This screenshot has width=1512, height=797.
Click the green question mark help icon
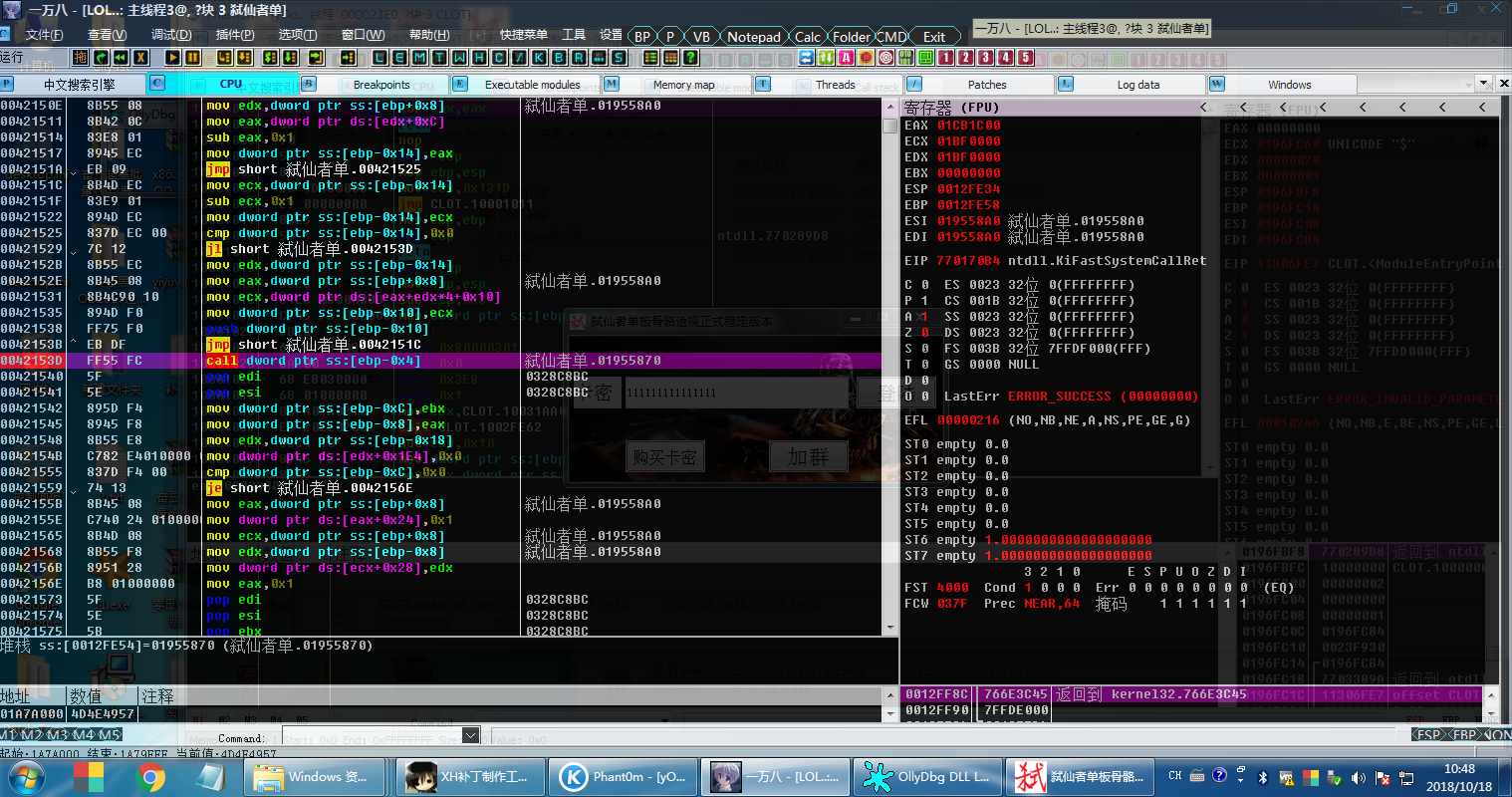tap(690, 58)
